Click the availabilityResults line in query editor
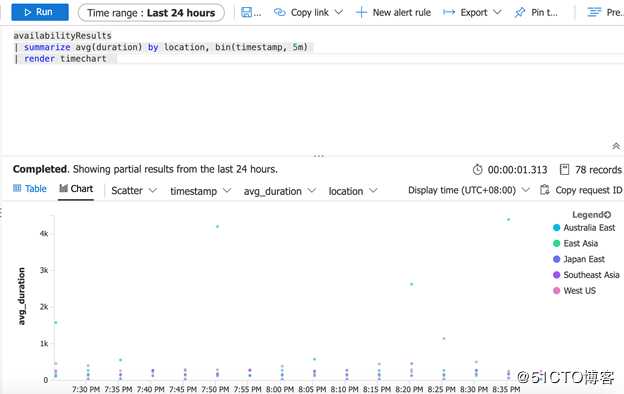The height and width of the screenshot is (394, 624). click(x=62, y=35)
